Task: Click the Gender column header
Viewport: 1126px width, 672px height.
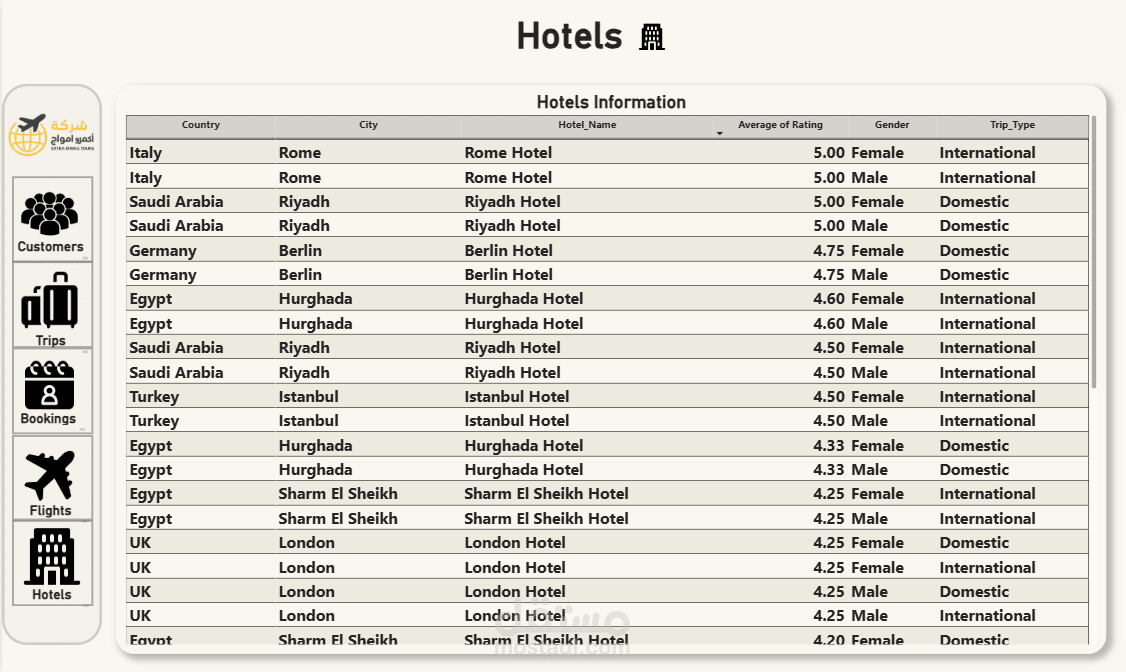Action: [892, 126]
